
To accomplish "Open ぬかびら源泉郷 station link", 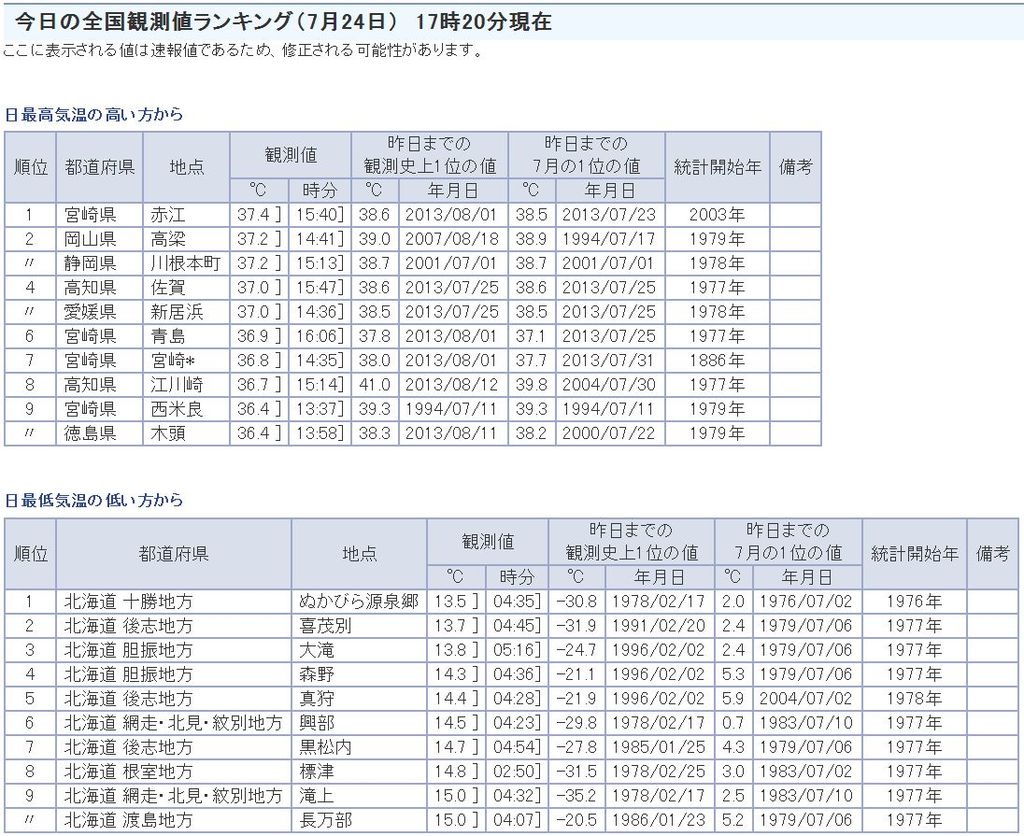I will point(359,602).
